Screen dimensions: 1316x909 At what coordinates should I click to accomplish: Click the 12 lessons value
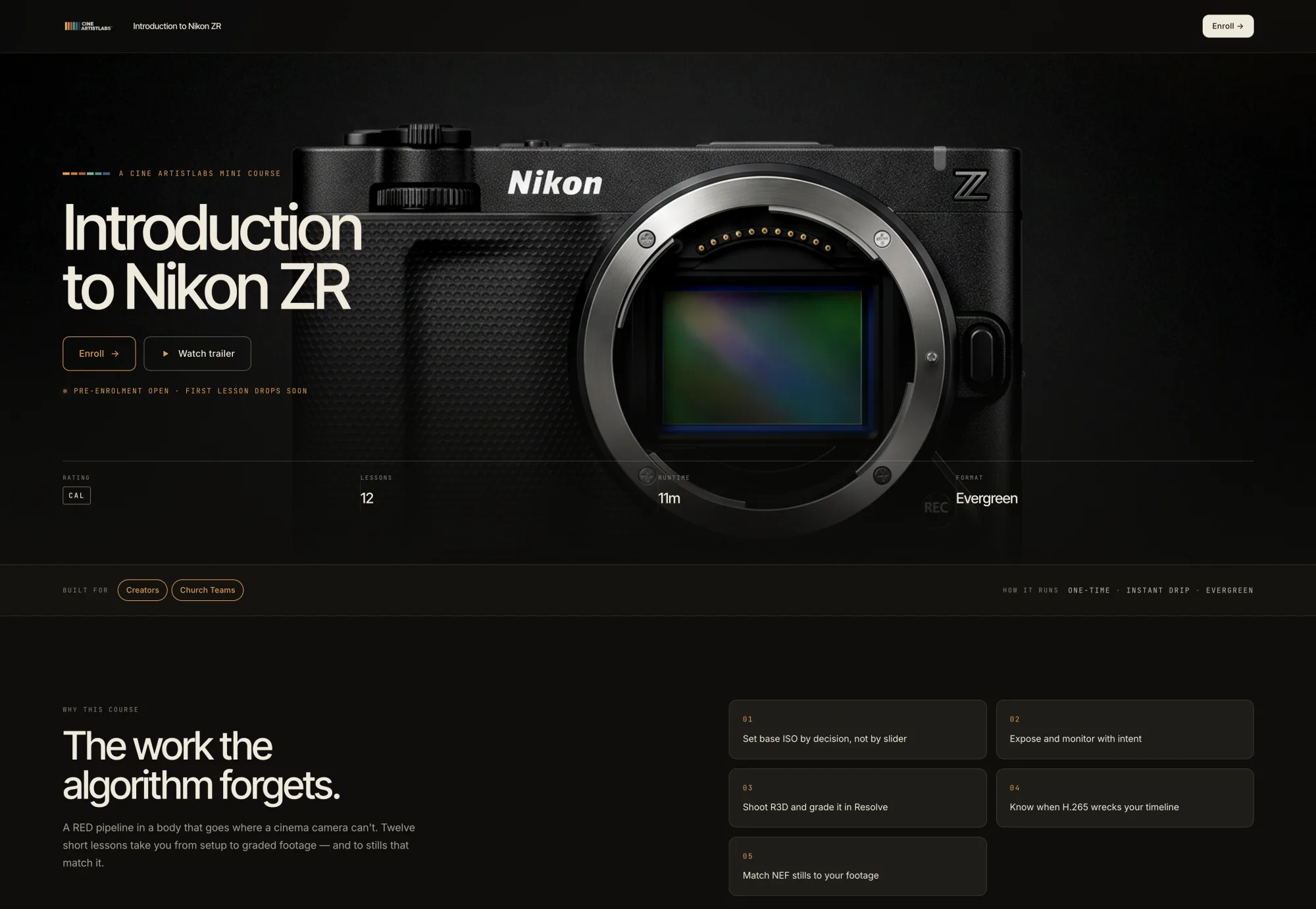tap(367, 498)
